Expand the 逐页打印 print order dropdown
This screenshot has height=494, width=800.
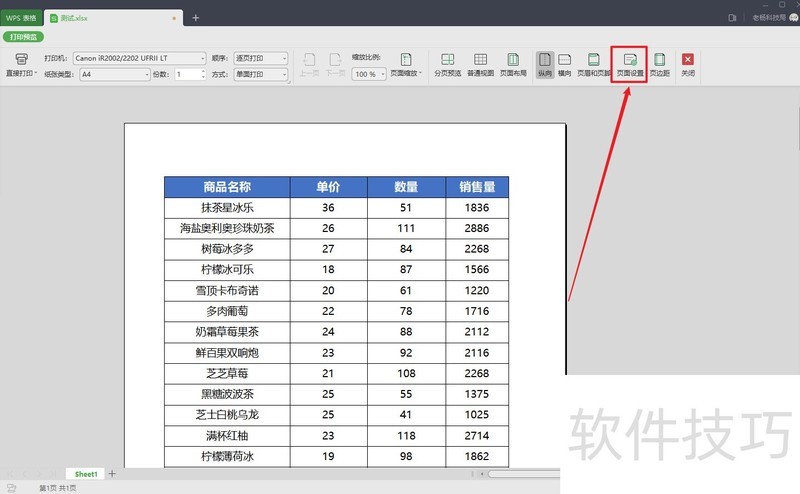(286, 58)
